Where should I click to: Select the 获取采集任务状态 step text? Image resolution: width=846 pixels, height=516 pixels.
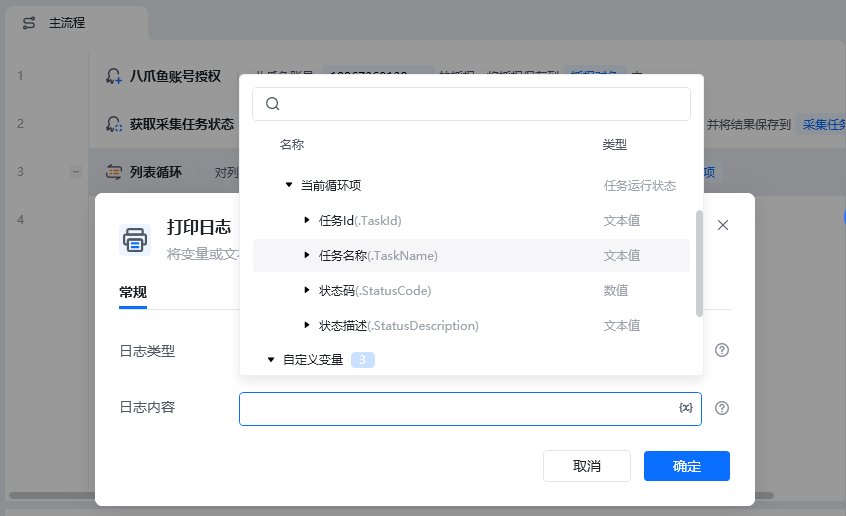pyautogui.click(x=182, y=124)
